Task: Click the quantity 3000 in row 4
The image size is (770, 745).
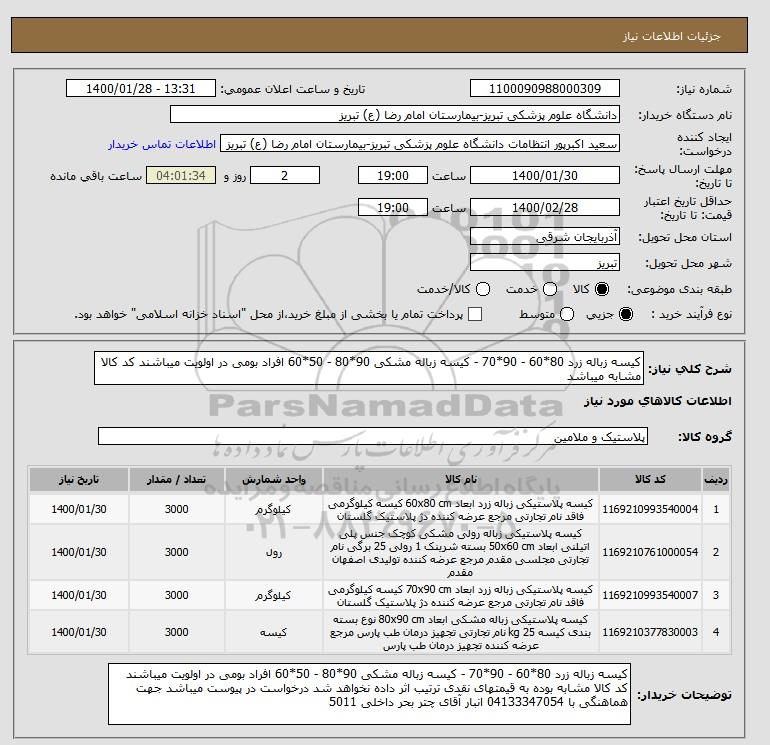Action: pyautogui.click(x=177, y=632)
